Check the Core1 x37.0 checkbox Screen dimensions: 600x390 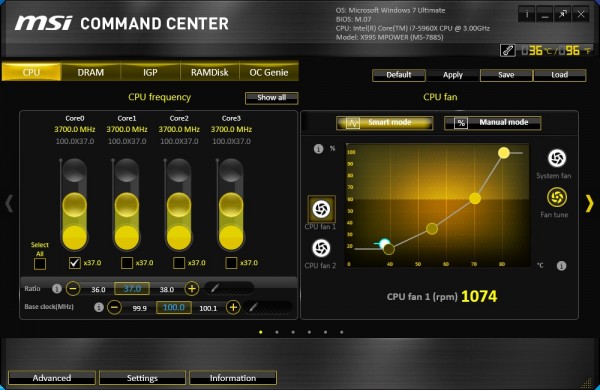click(127, 263)
